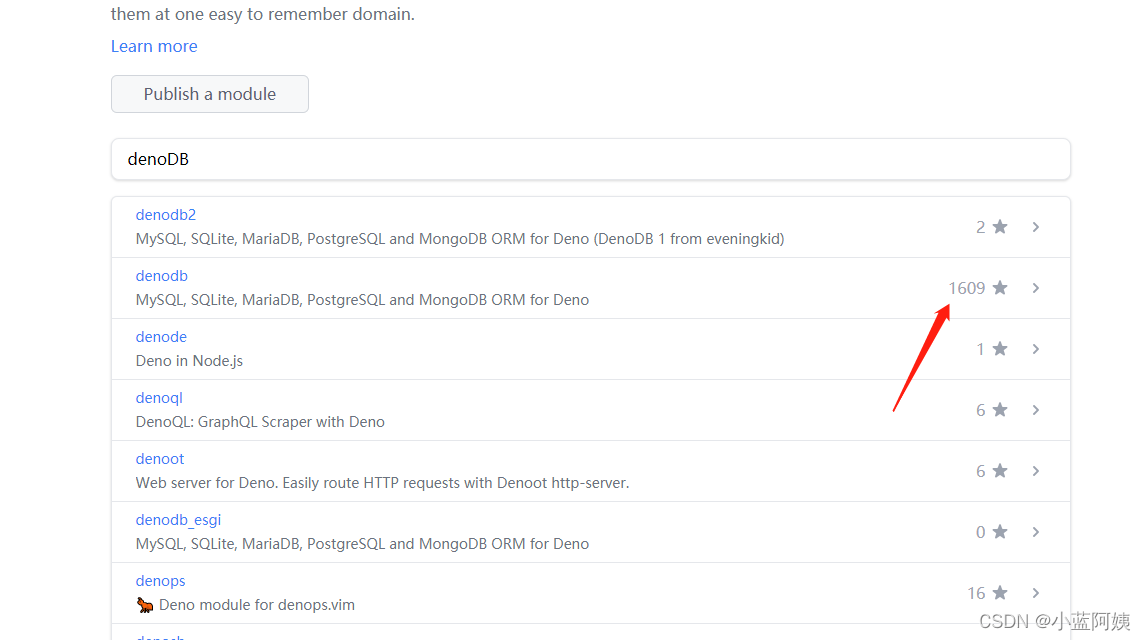The image size is (1146, 640).
Task: Open denode via its right chevron
Action: point(1036,349)
